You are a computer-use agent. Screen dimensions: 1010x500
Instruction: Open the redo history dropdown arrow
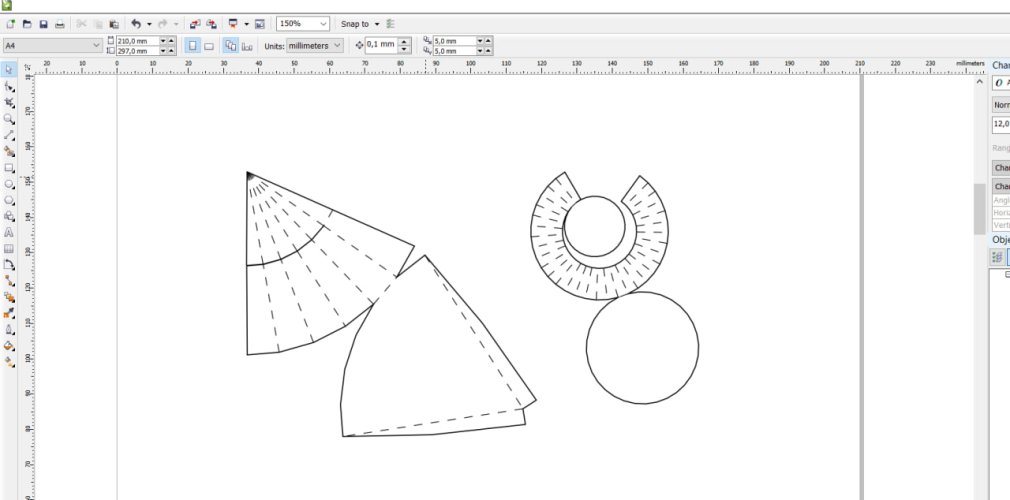point(176,24)
